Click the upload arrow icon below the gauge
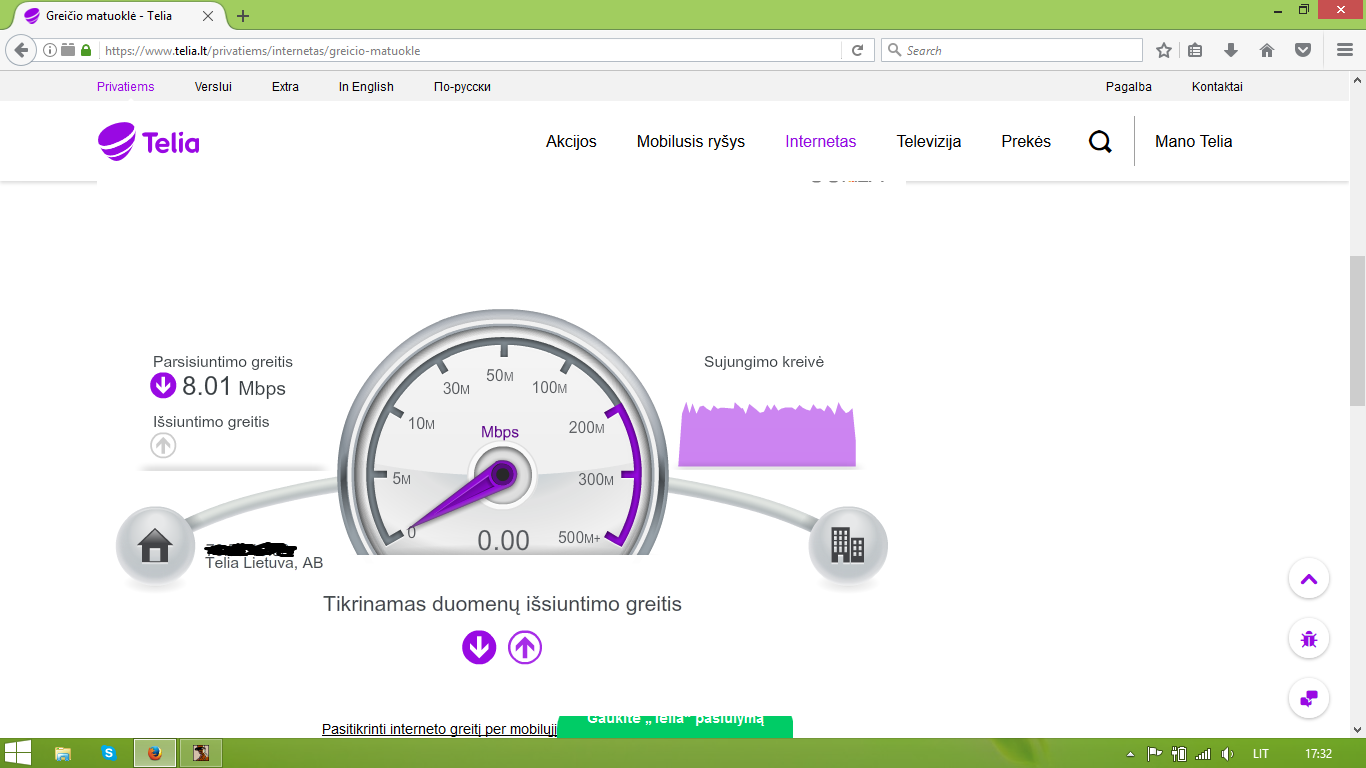Image resolution: width=1366 pixels, height=768 pixels. (525, 647)
